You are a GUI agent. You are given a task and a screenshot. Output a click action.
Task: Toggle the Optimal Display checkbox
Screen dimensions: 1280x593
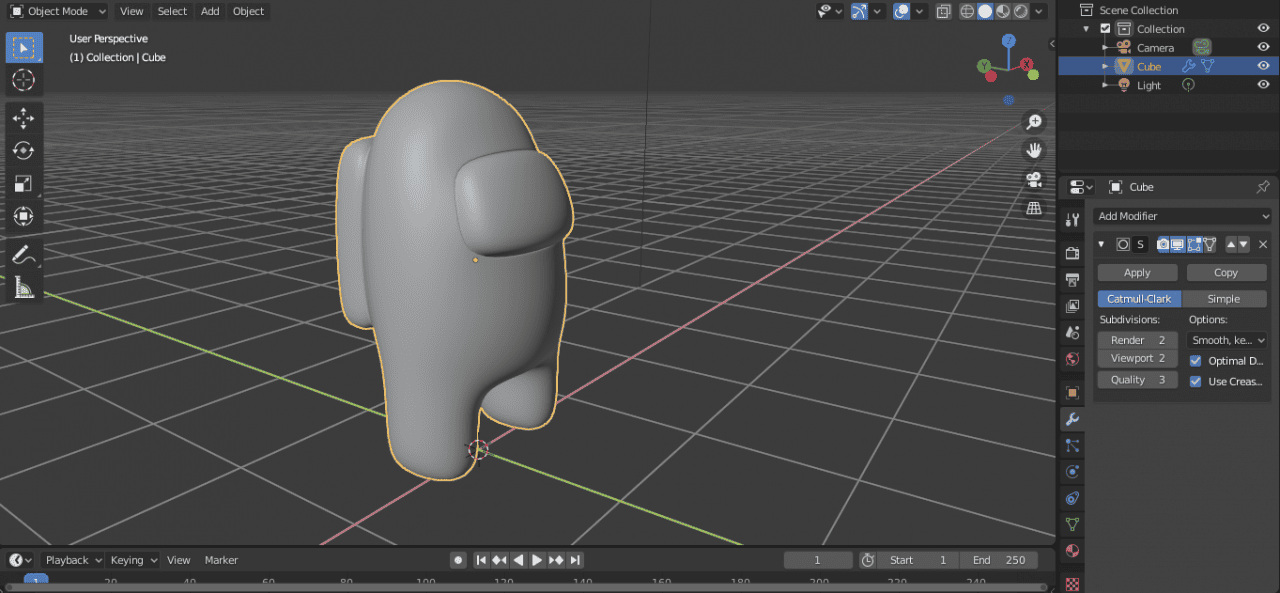point(1196,360)
